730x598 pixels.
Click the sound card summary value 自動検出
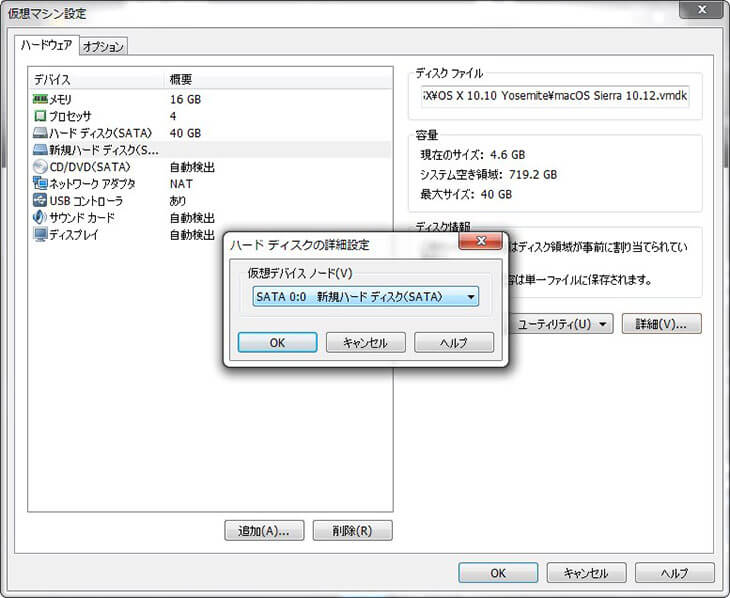(192, 217)
